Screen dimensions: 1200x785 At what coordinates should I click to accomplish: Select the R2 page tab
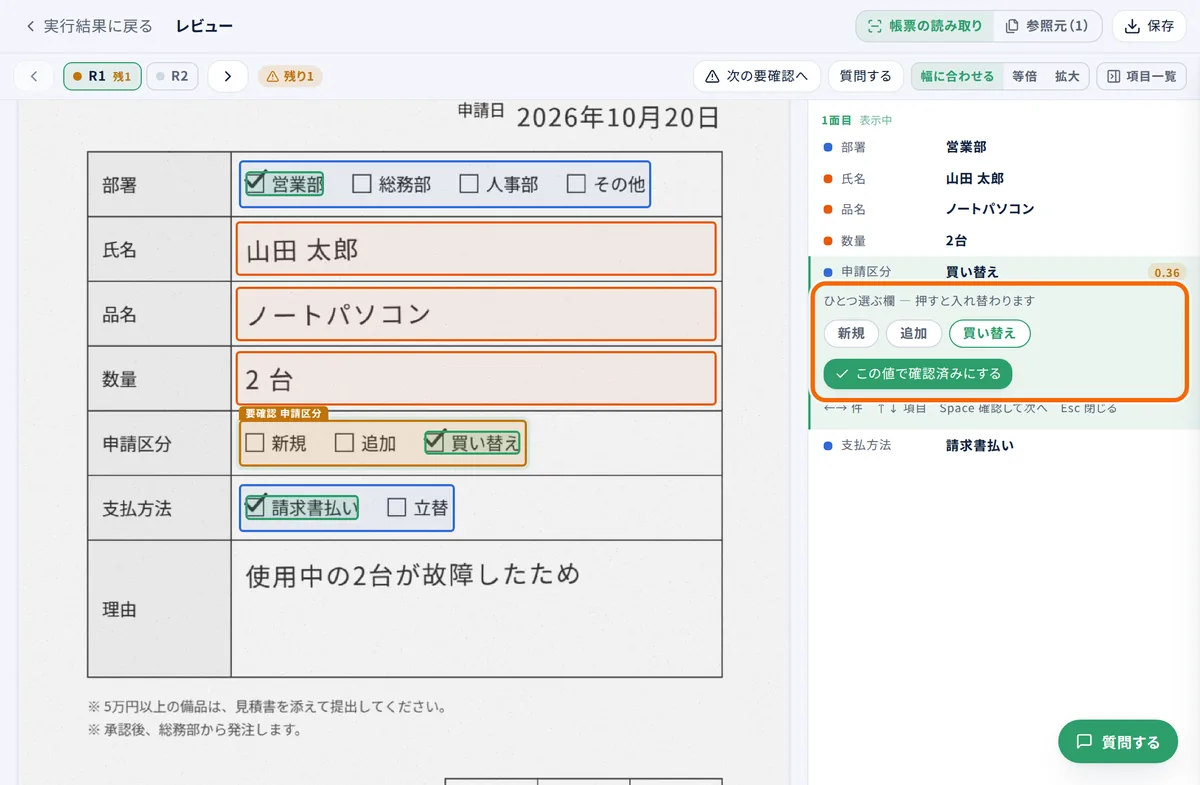[x=172, y=76]
